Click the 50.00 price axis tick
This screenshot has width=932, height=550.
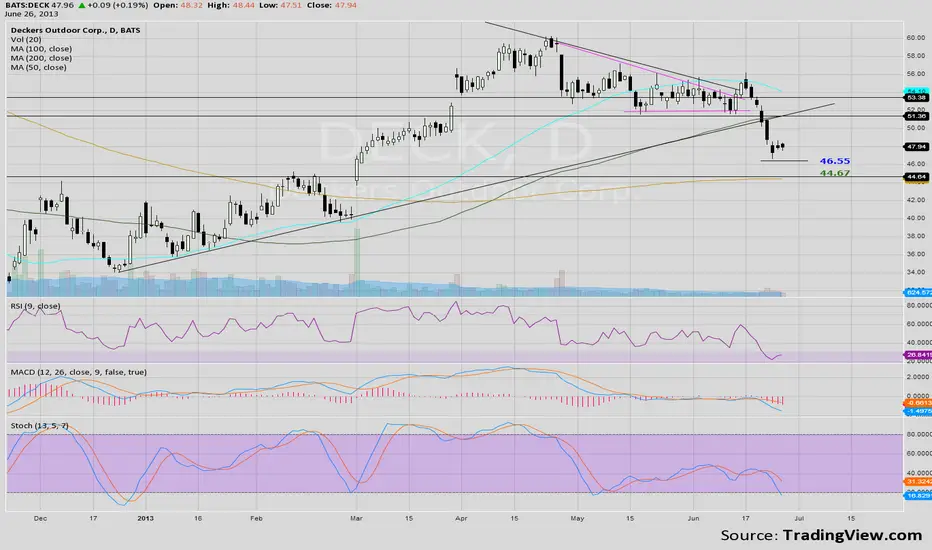point(915,128)
